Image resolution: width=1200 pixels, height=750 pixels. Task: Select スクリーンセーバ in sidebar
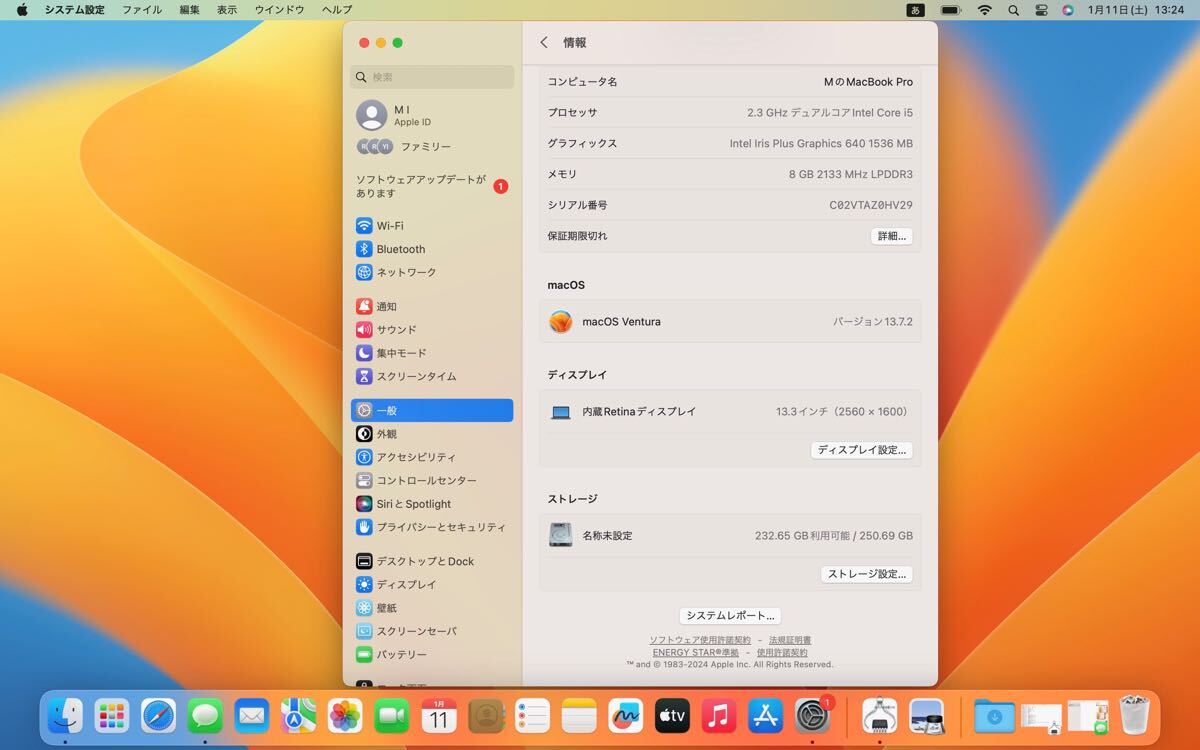tap(432, 631)
